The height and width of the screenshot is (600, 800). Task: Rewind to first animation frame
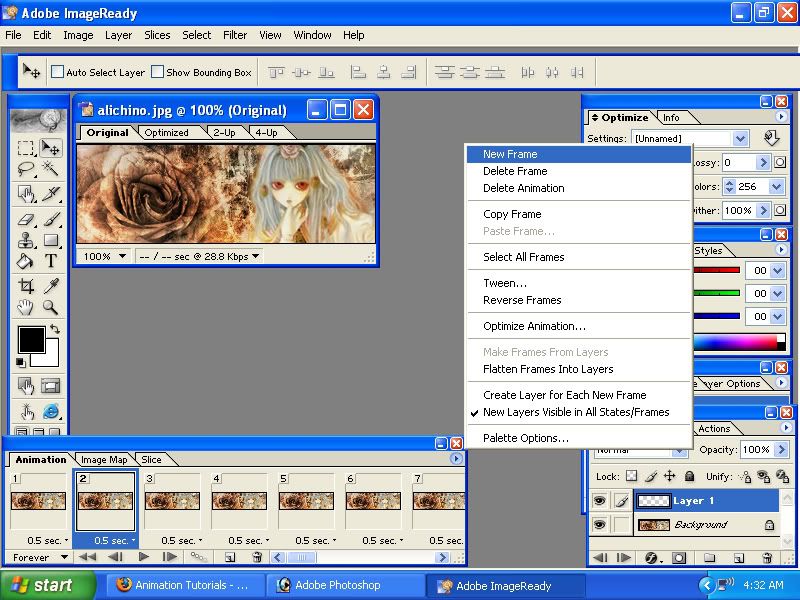(88, 557)
